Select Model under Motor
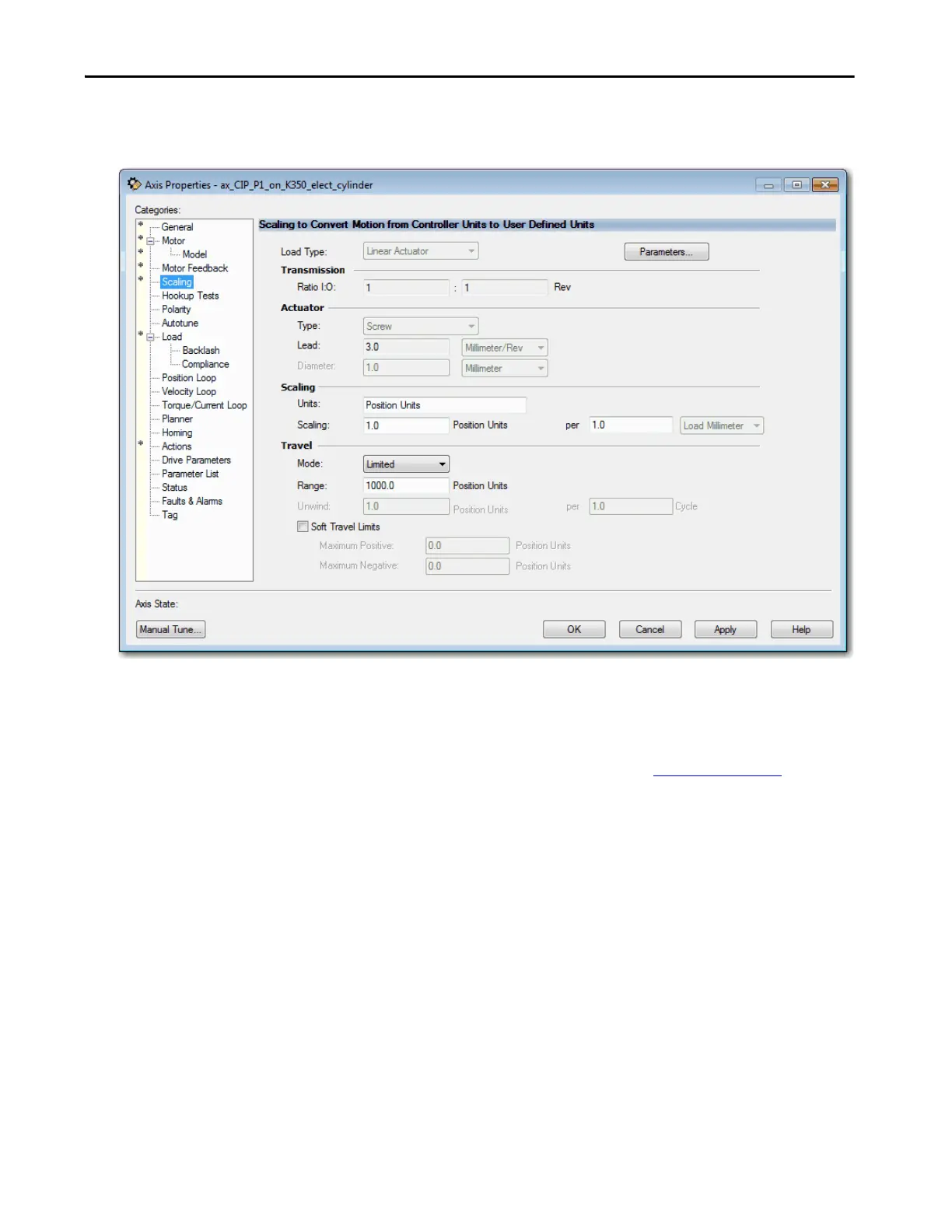Image resolution: width=952 pixels, height=1232 pixels. (x=194, y=254)
